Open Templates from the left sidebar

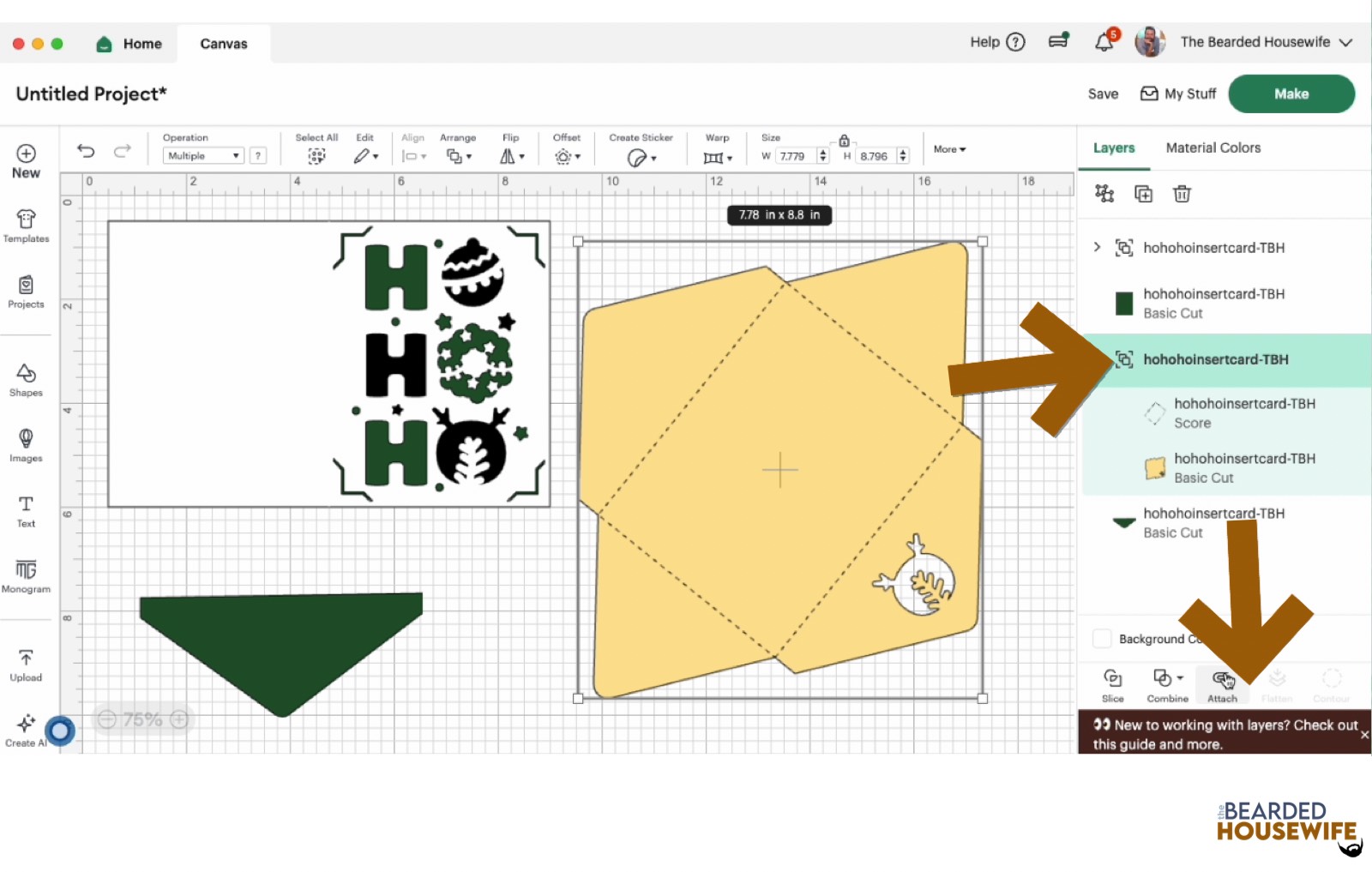[x=26, y=226]
